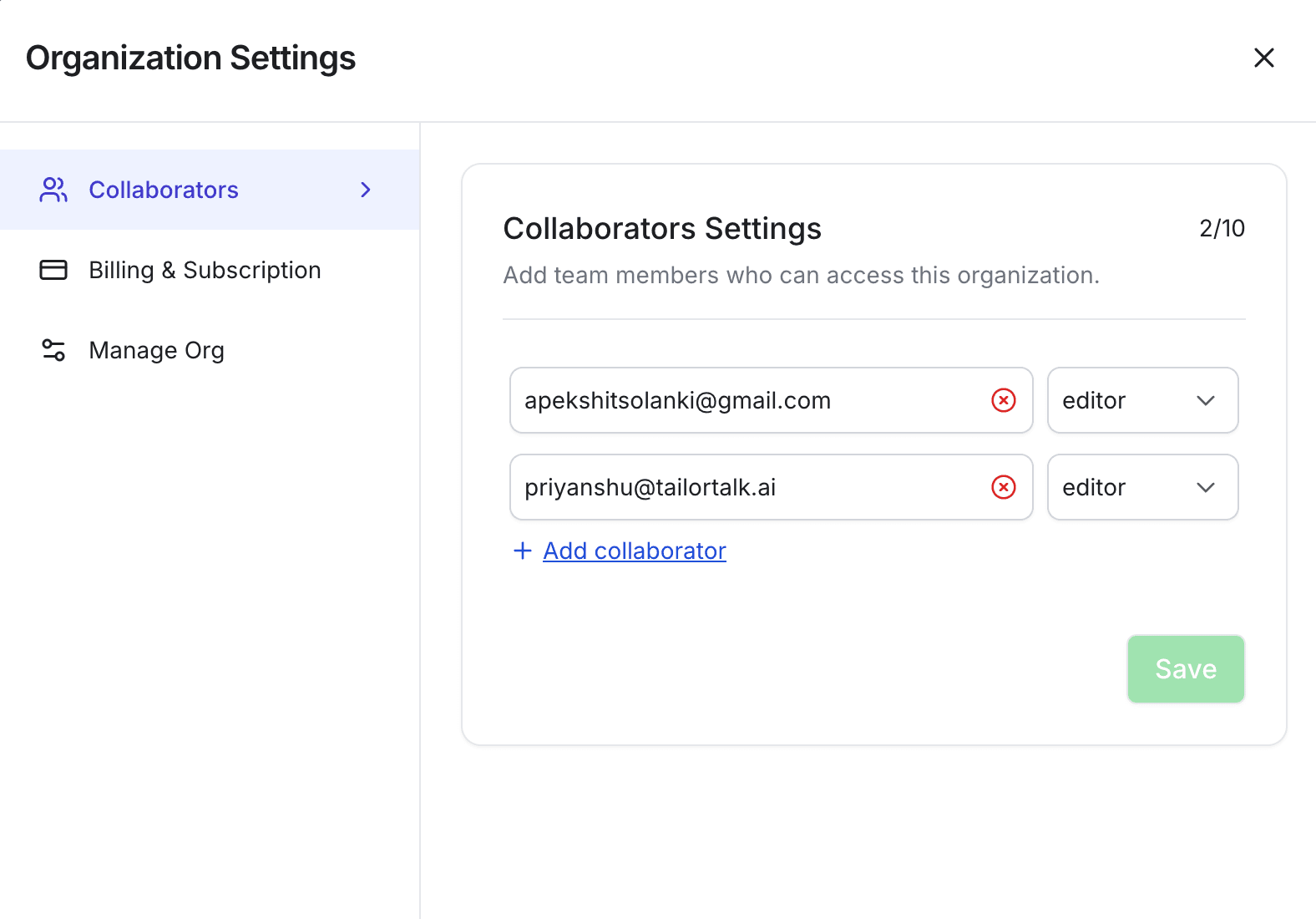Viewport: 1316px width, 919px height.
Task: Remove priyanshu@tailortalk.ai collaborator
Action: pos(1004,487)
